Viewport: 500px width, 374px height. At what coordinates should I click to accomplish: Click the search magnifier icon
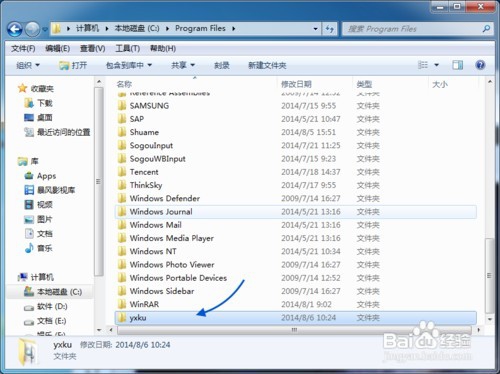[486, 29]
